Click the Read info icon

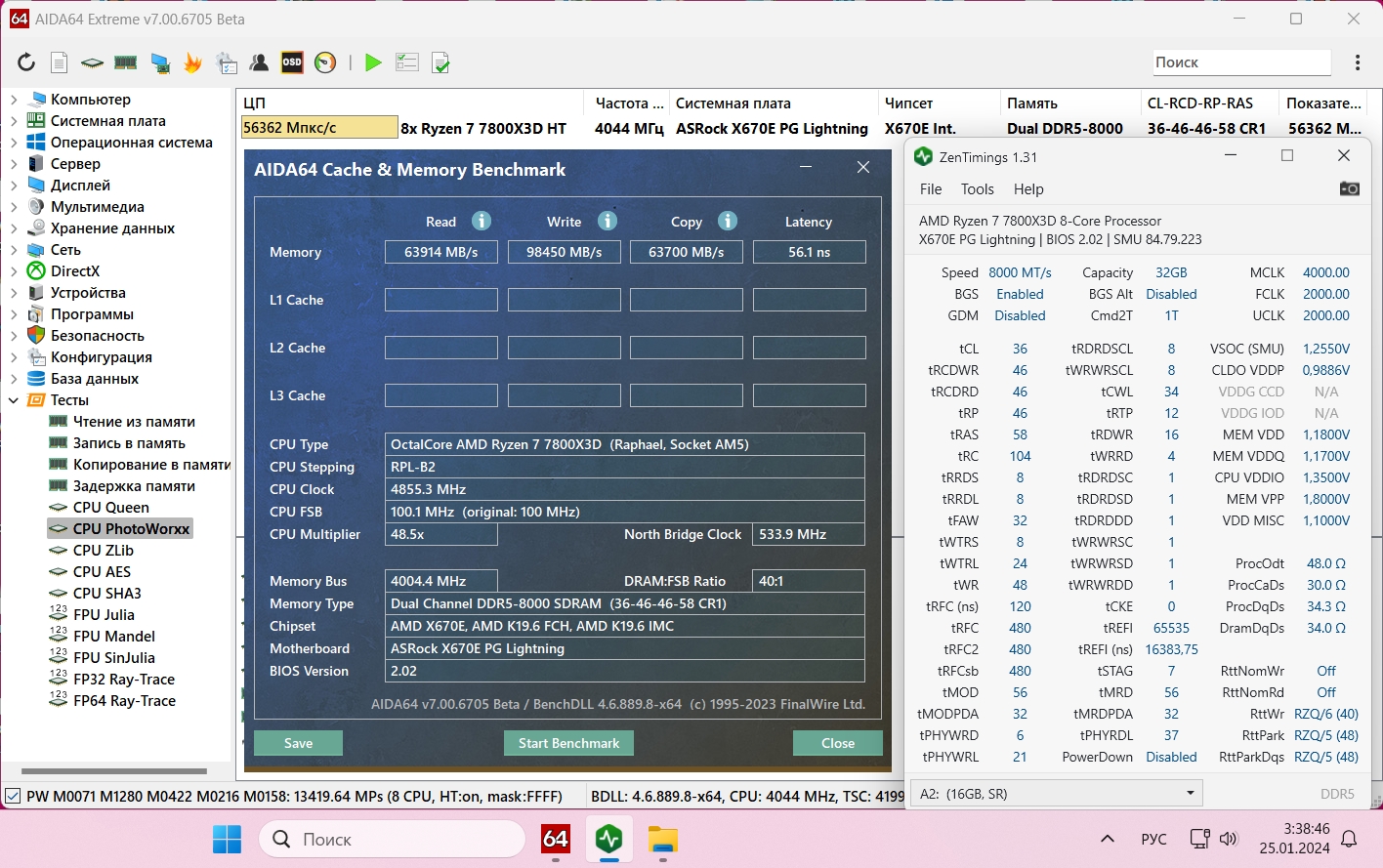pyautogui.click(x=482, y=221)
